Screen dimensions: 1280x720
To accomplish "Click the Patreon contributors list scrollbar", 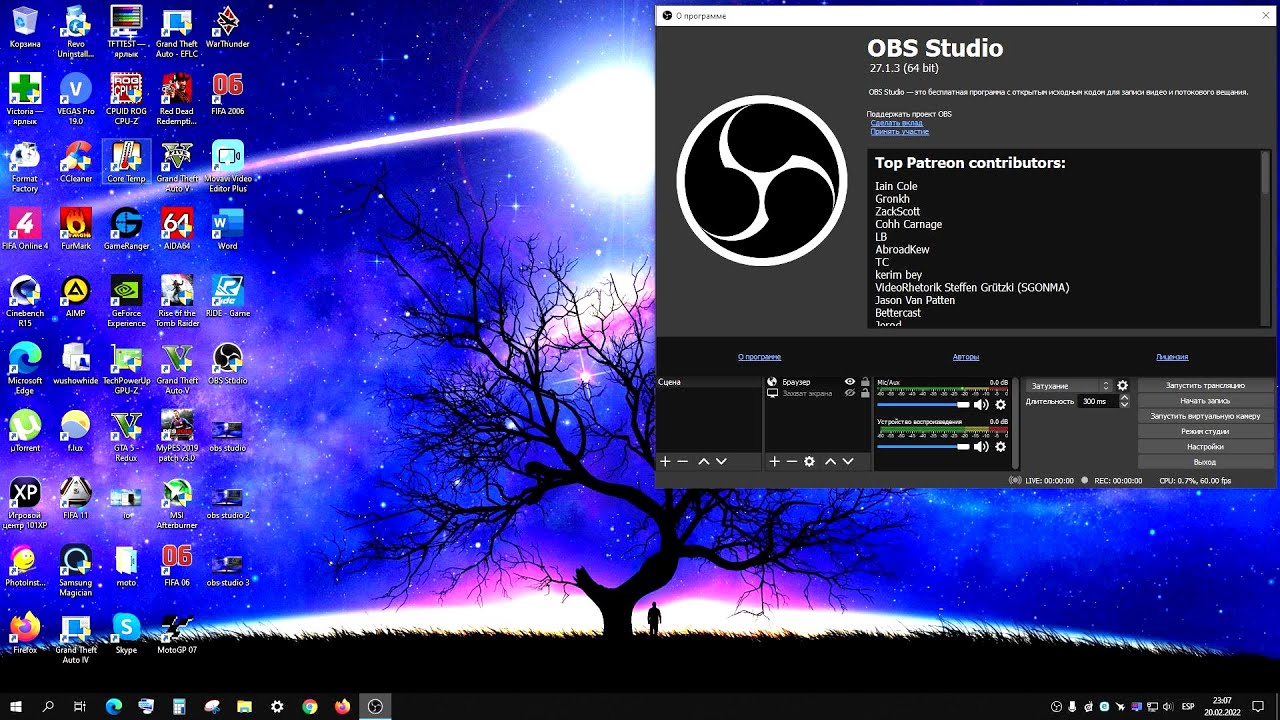I will 1266,173.
